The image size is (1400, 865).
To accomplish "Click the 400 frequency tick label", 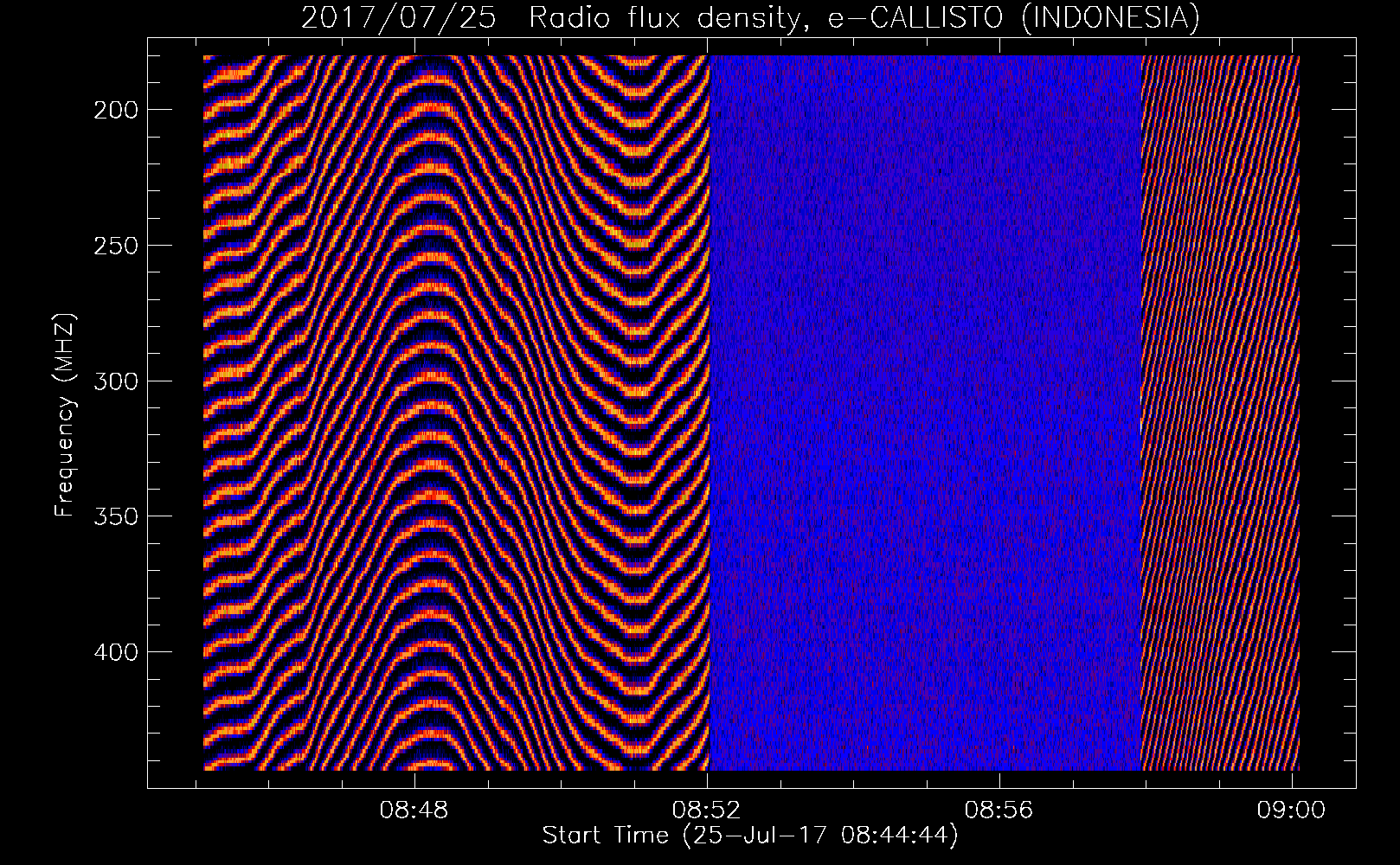I will click(114, 651).
